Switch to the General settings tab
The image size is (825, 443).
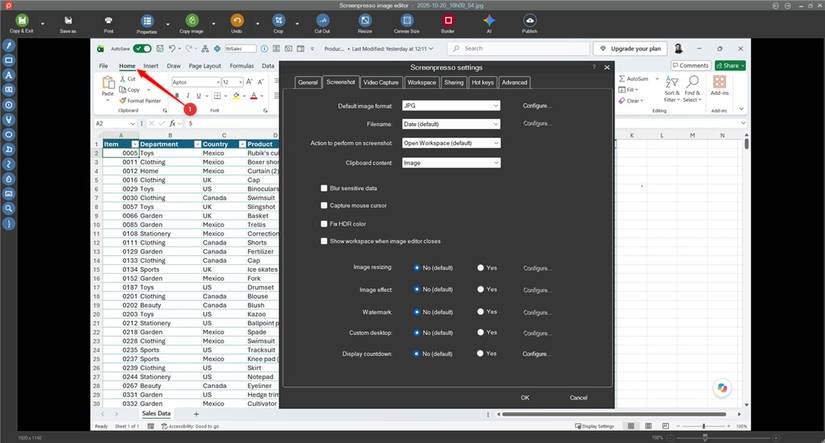308,83
